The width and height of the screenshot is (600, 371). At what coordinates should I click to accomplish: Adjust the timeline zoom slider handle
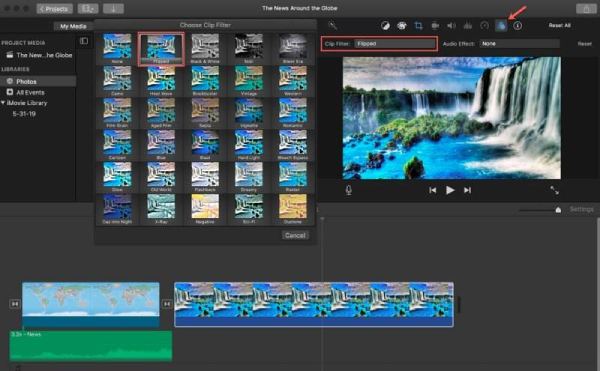click(x=558, y=210)
